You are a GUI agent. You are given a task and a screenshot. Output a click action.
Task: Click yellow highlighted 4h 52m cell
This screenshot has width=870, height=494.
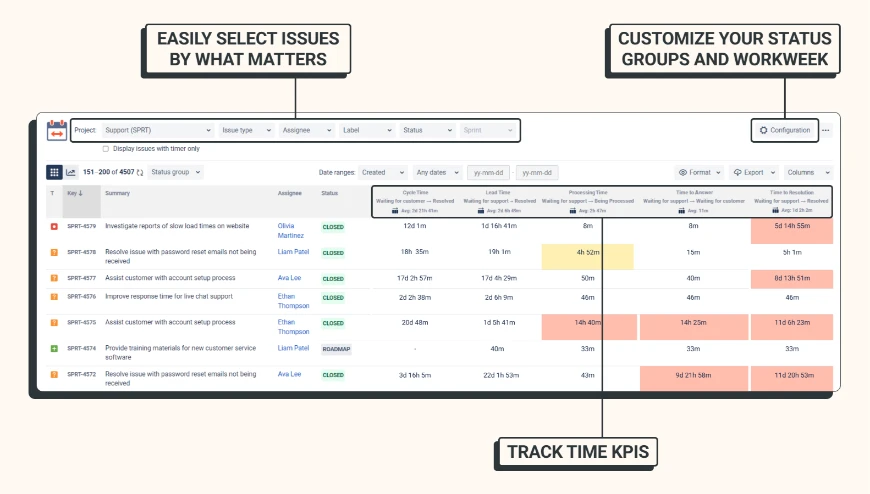click(x=588, y=257)
